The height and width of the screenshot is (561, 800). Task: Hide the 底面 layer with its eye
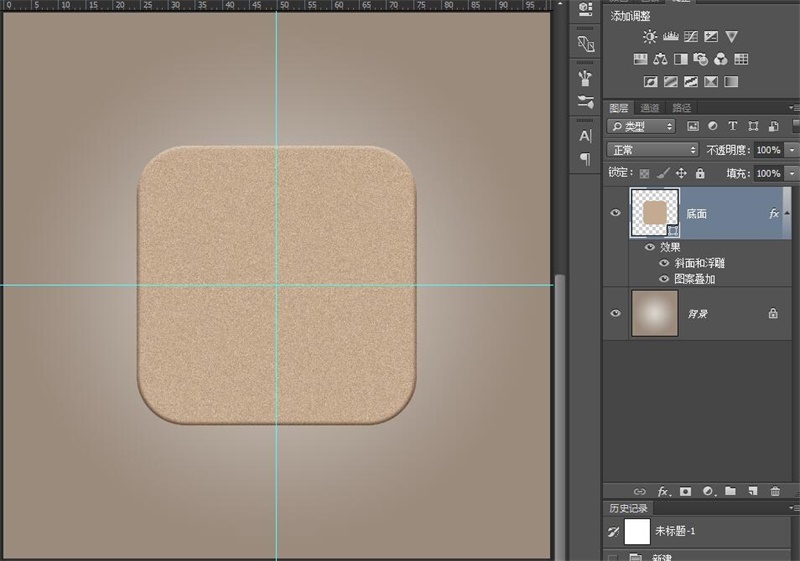[615, 213]
